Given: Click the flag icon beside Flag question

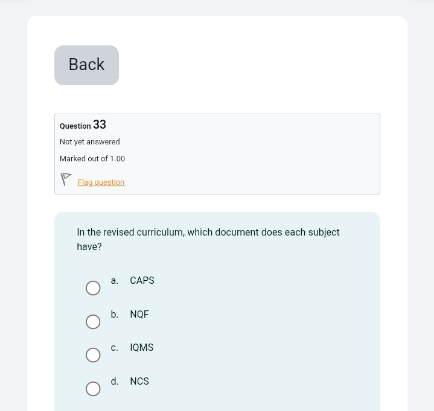Looking at the screenshot, I should (66, 179).
